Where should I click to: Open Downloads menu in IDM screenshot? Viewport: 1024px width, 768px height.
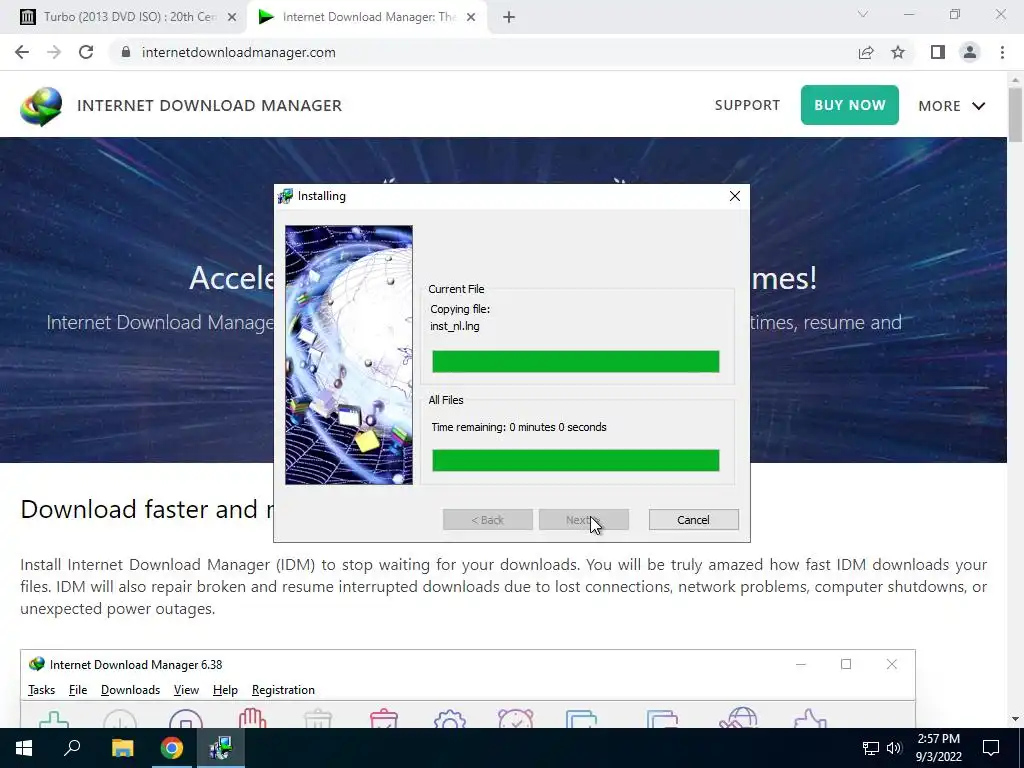131,690
